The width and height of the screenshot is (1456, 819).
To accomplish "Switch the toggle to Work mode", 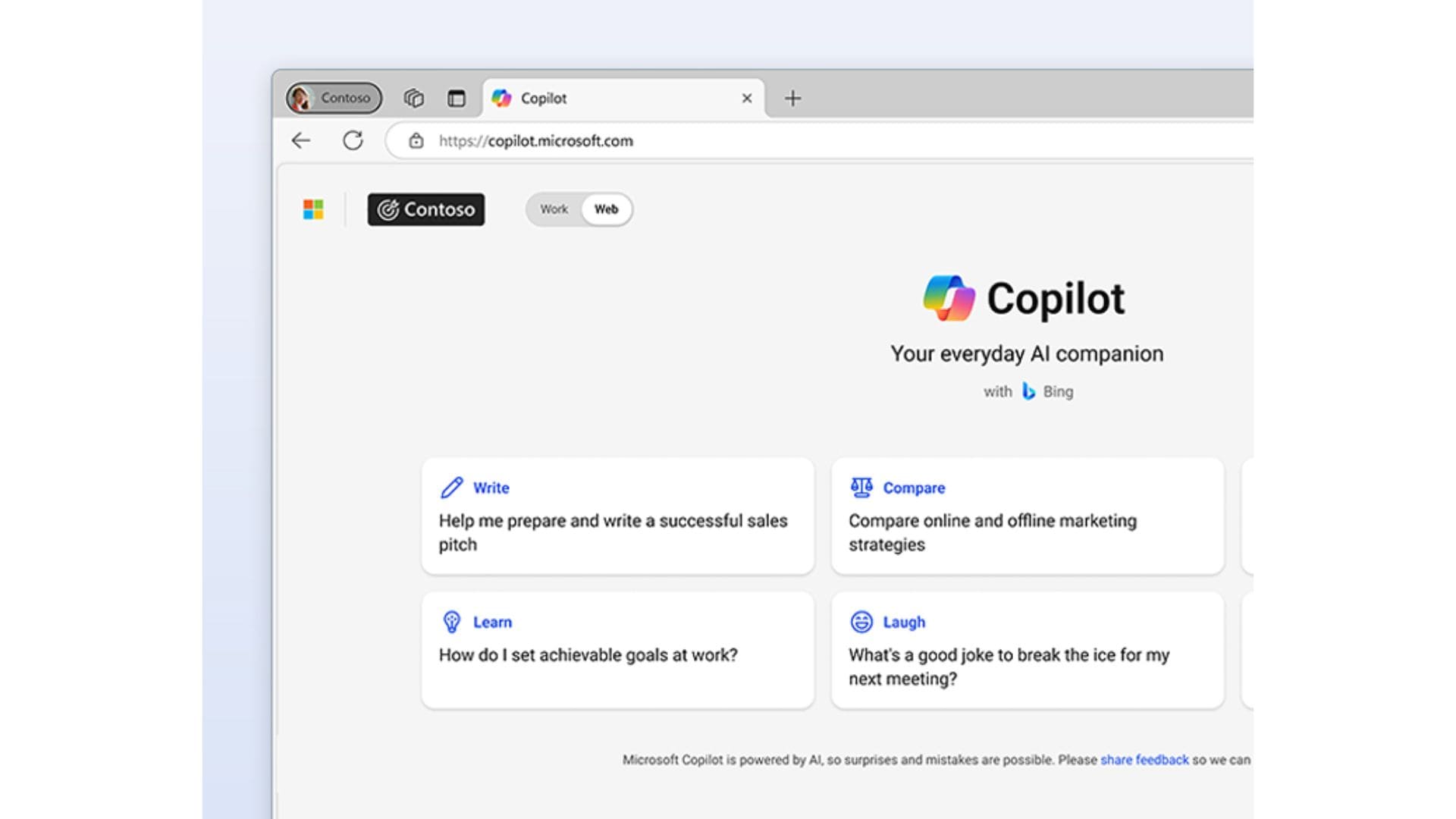I will (554, 209).
